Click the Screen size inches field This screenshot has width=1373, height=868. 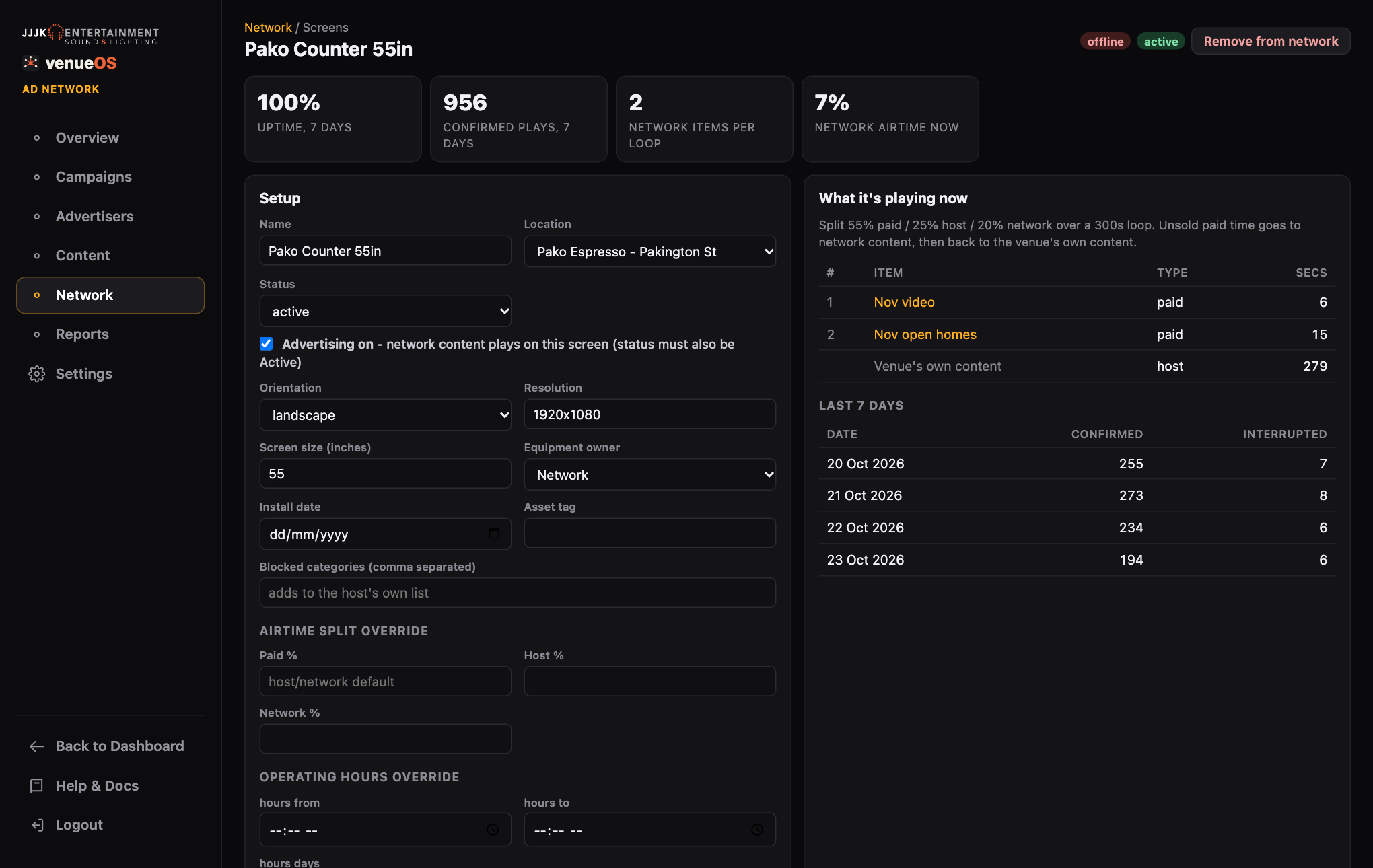pyautogui.click(x=385, y=474)
